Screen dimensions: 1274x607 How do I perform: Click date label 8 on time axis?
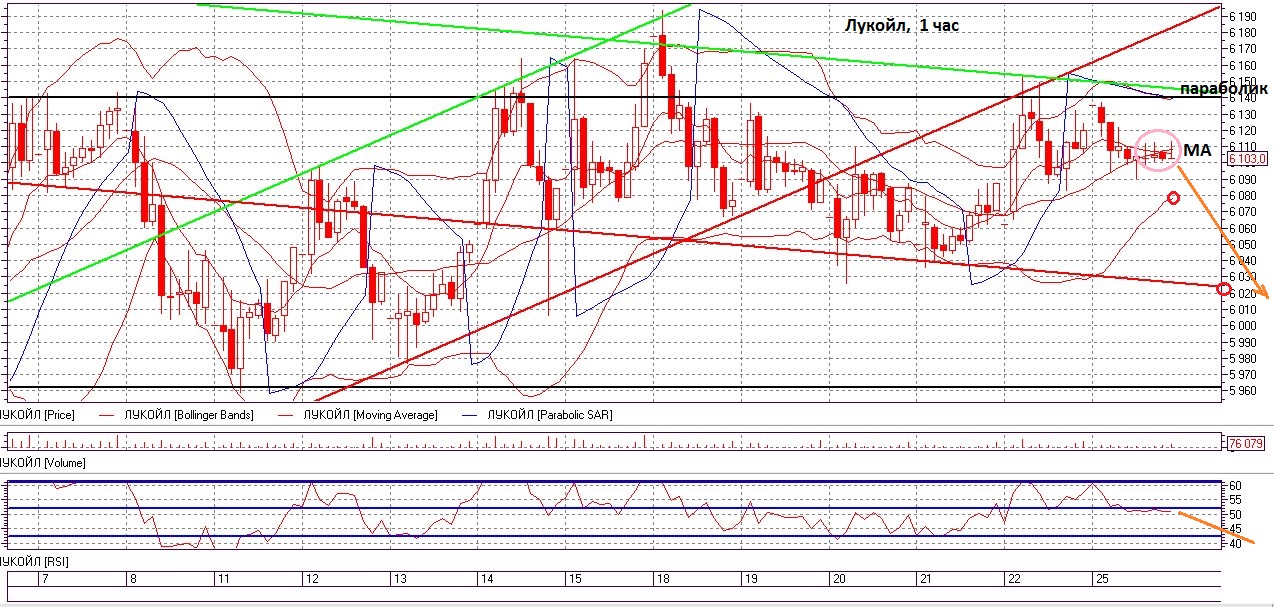[x=131, y=580]
